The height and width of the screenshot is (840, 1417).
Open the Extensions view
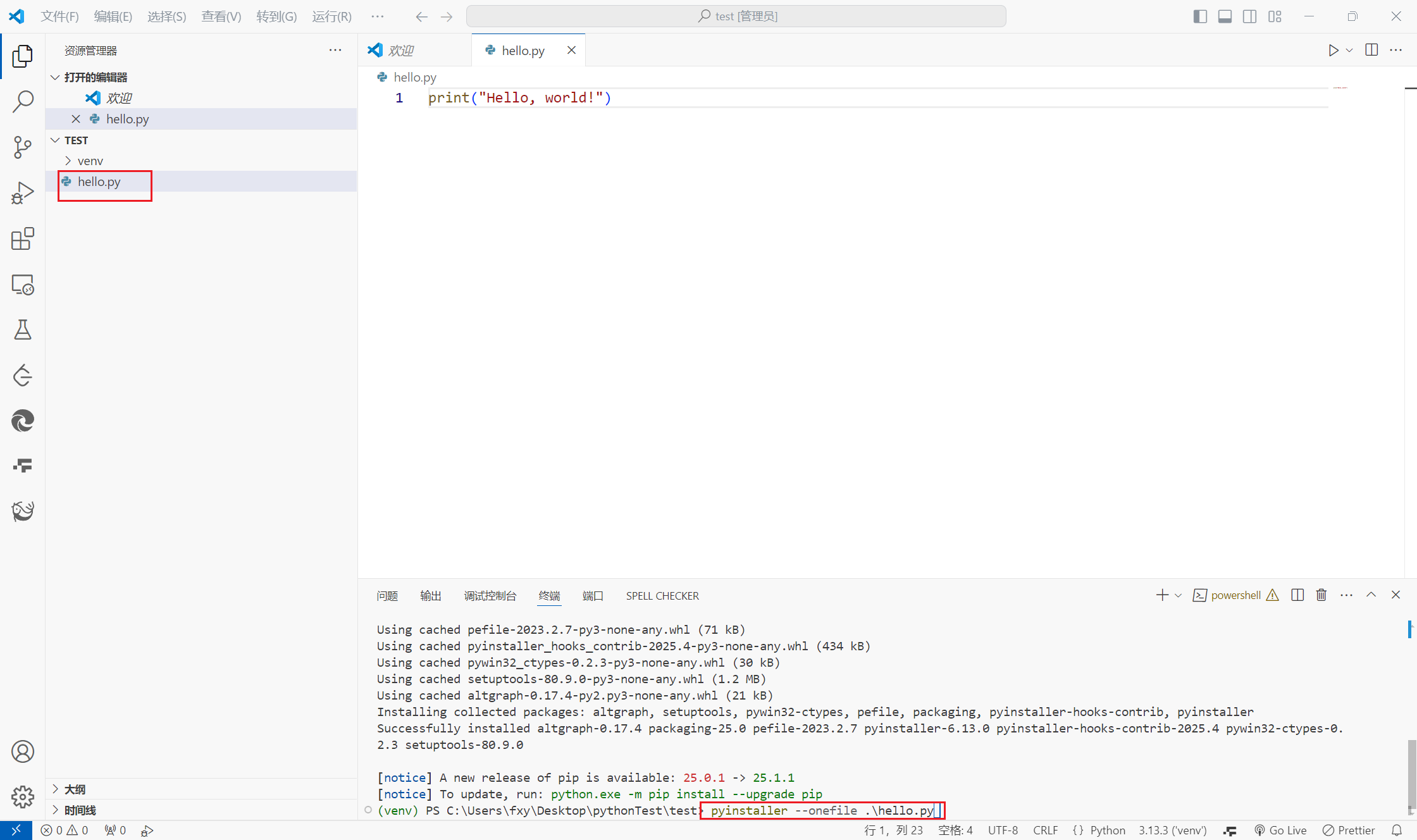(23, 239)
